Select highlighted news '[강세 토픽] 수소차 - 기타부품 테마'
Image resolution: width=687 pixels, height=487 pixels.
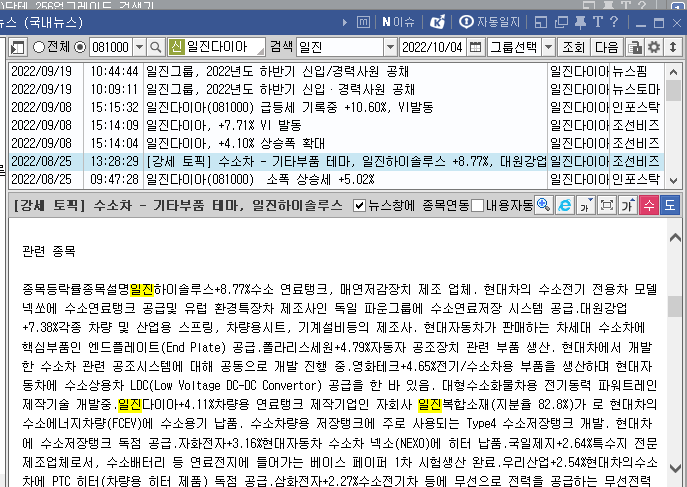coord(336,162)
